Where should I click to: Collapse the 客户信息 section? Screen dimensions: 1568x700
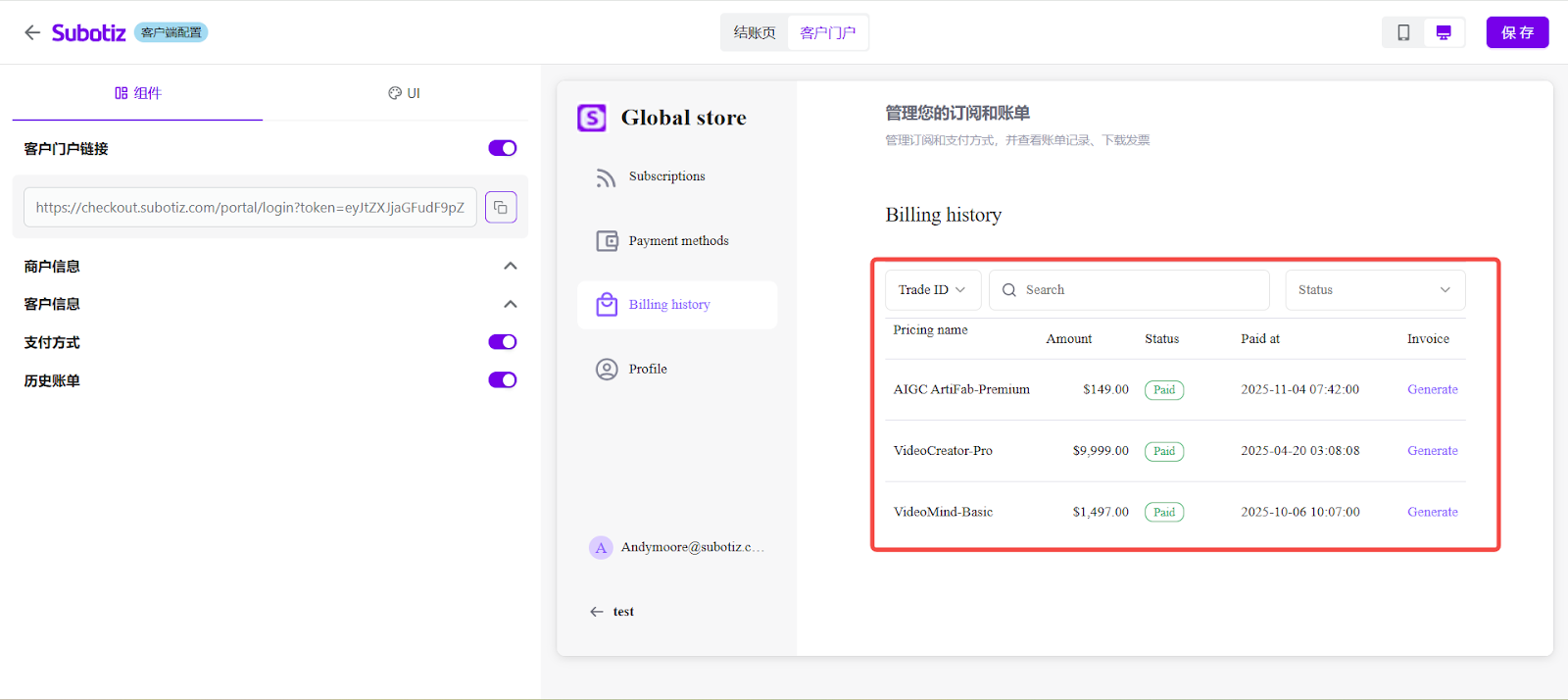pyautogui.click(x=510, y=305)
